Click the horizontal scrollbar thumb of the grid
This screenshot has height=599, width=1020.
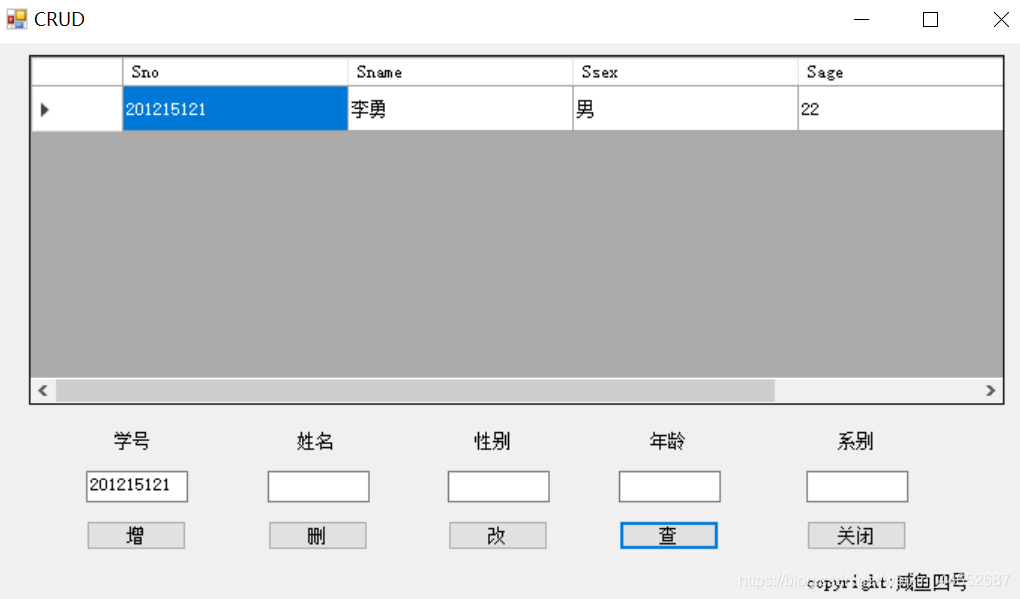[x=415, y=390]
